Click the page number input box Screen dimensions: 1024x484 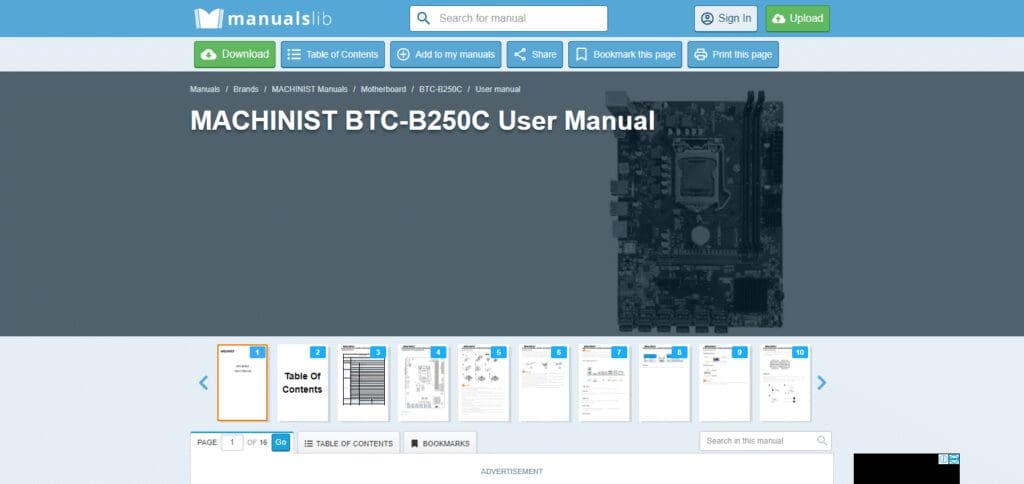(x=232, y=443)
